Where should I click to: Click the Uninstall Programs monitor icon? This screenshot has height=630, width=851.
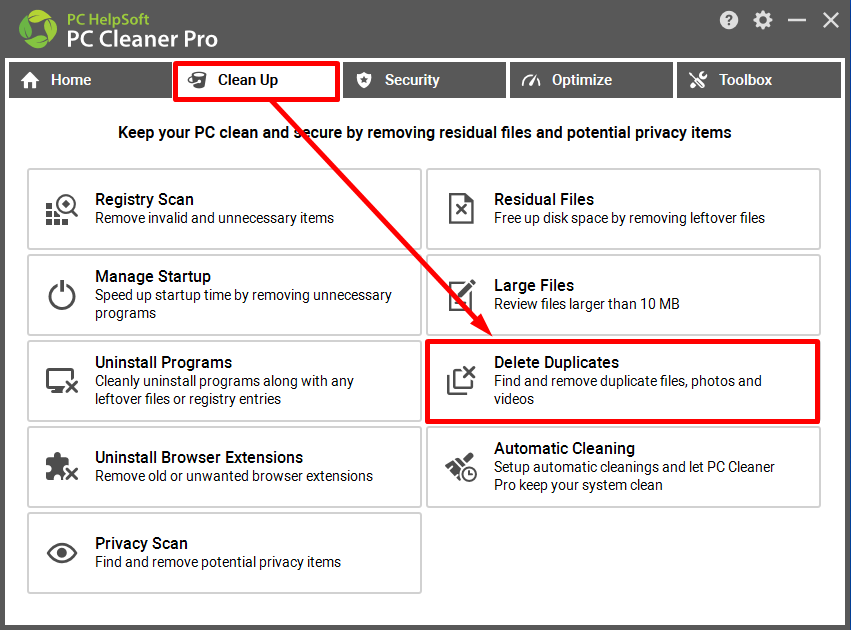click(62, 381)
